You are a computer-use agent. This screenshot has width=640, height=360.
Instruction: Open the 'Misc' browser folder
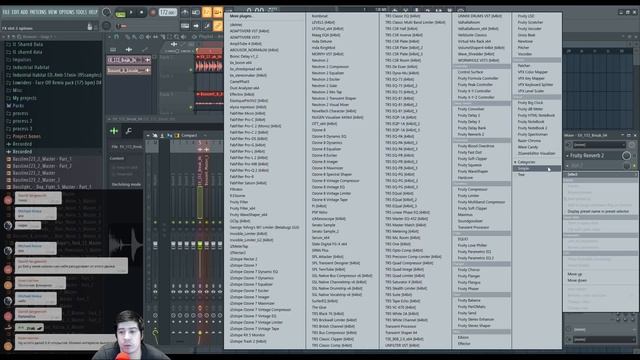coord(18,90)
